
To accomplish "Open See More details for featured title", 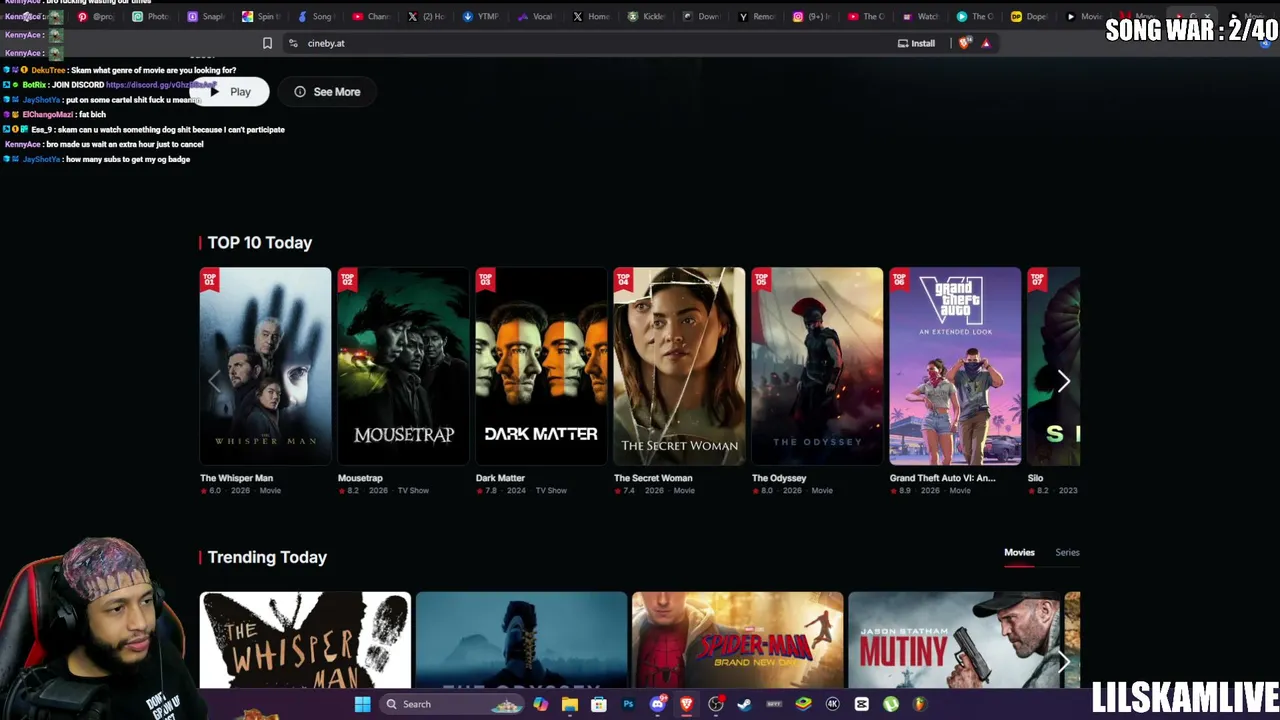I will pyautogui.click(x=327, y=92).
